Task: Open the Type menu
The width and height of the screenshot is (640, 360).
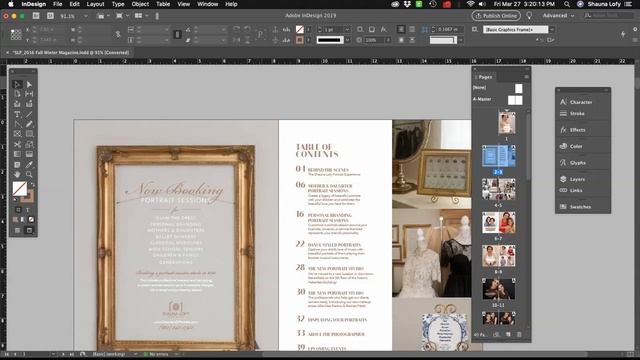Action: pos(118,4)
